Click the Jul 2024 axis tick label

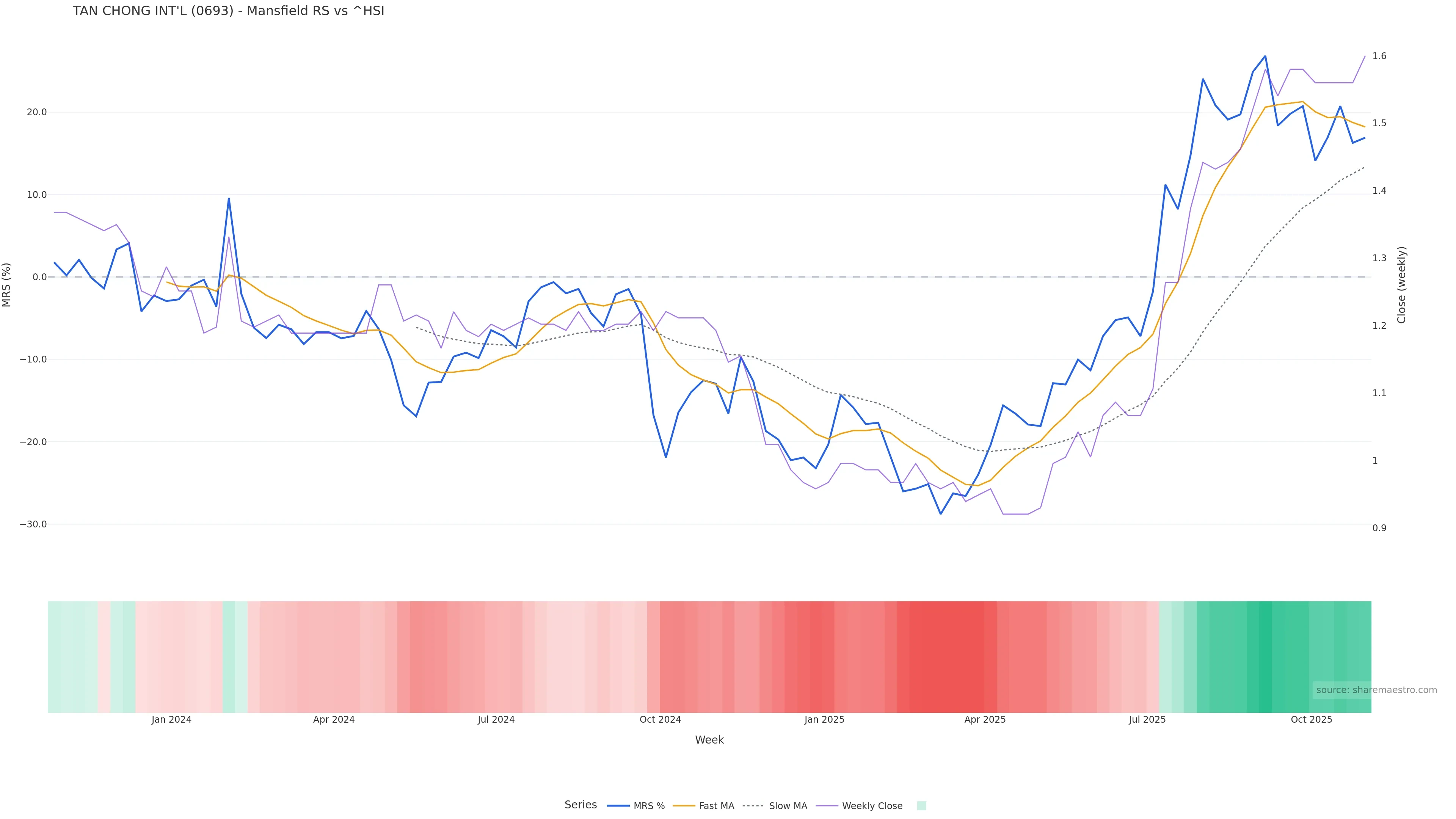tap(496, 720)
